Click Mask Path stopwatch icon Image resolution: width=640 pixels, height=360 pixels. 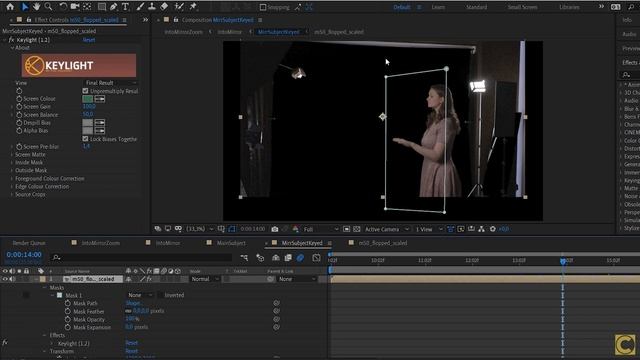pyautogui.click(x=68, y=303)
